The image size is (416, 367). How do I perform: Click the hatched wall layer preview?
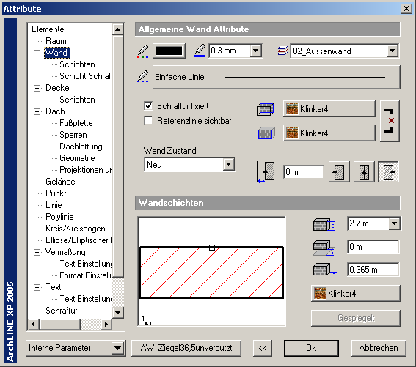212,272
